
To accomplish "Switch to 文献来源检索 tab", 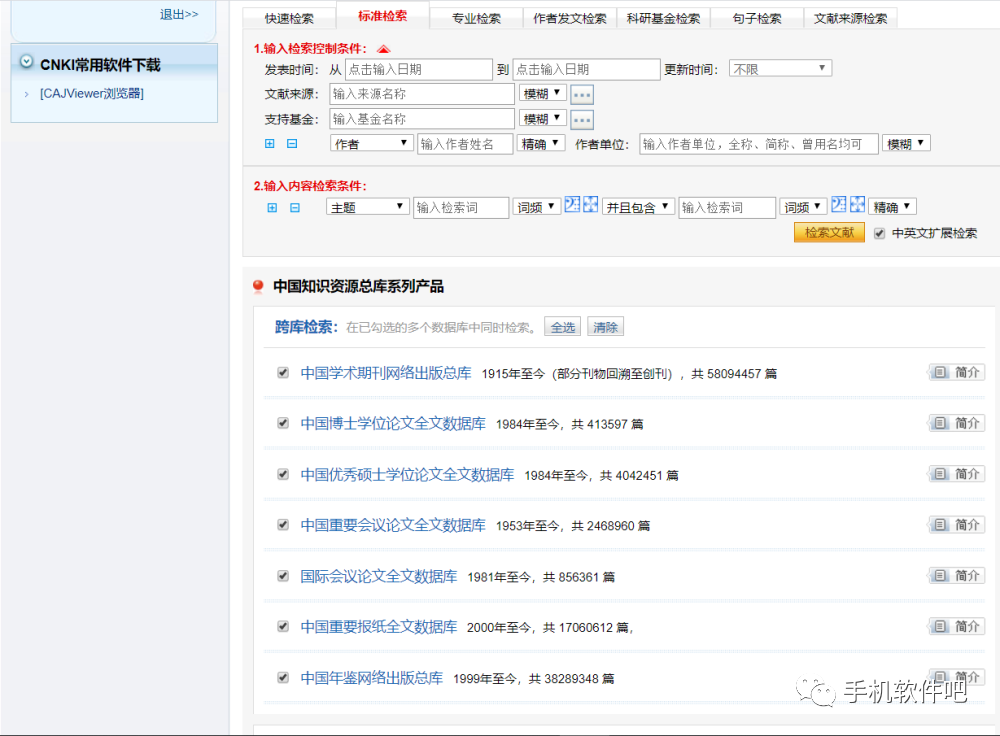I will (x=851, y=18).
